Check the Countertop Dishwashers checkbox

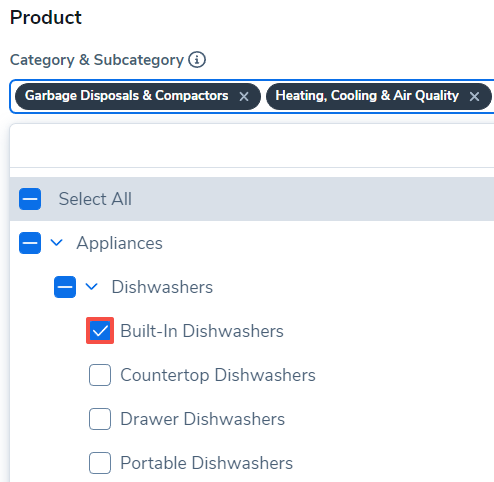[100, 375]
